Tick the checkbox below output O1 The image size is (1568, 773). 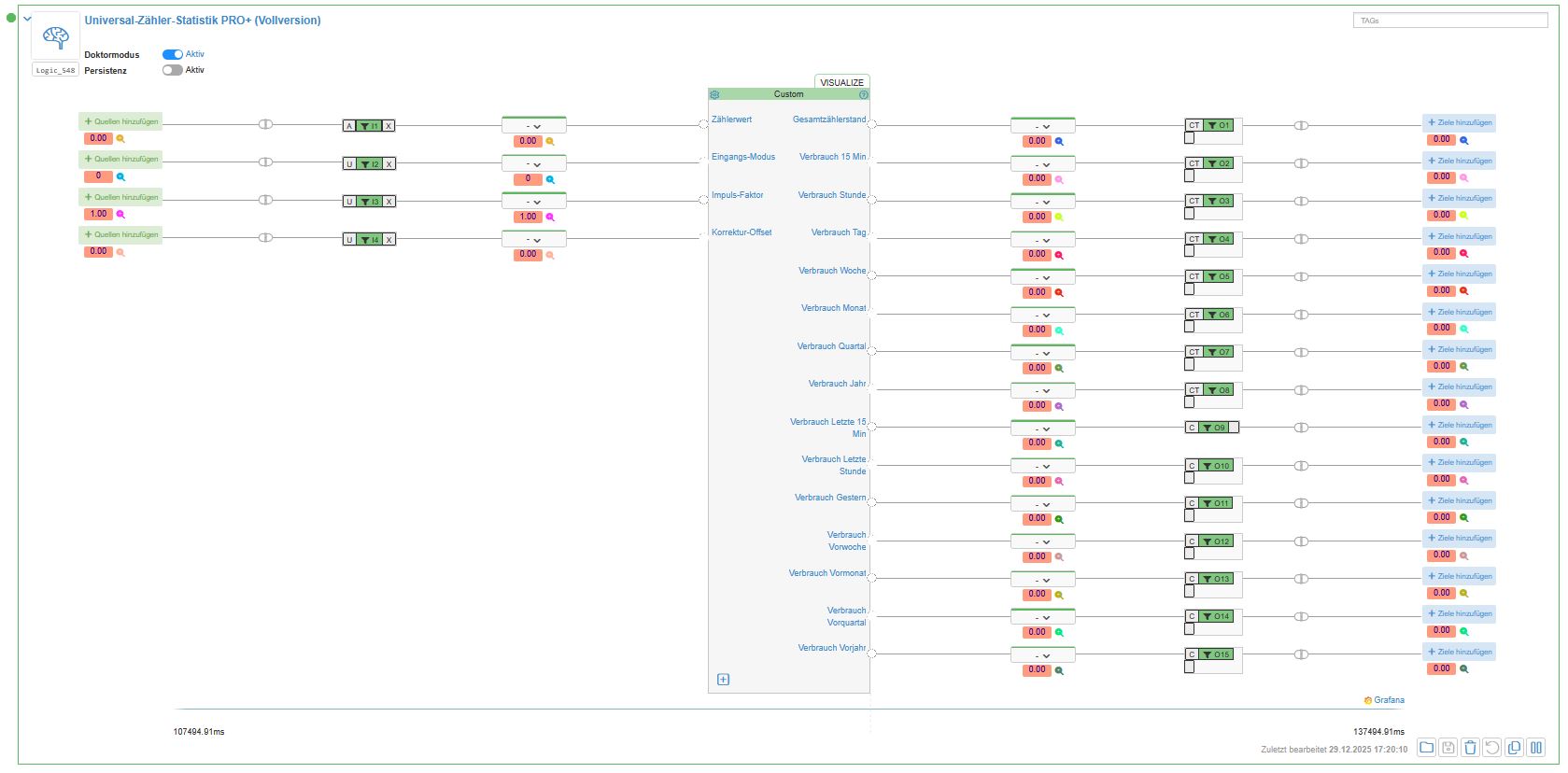1189,138
